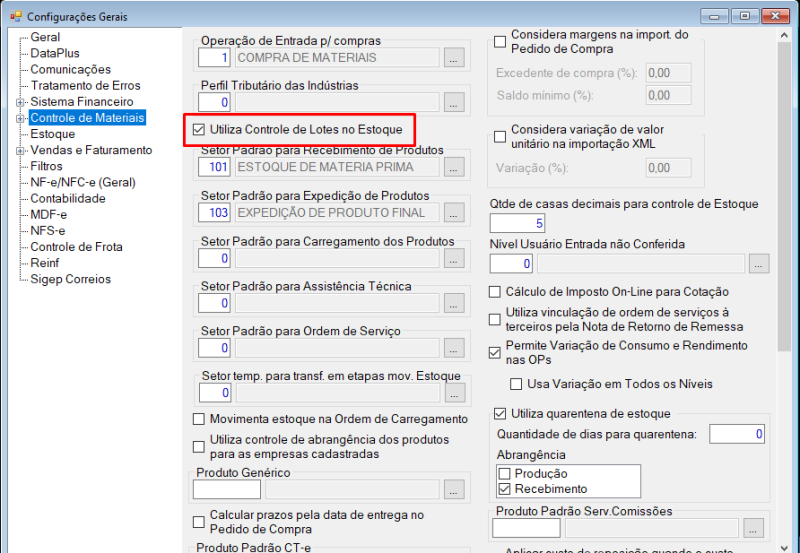The width and height of the screenshot is (800, 553).
Task: Toggle Utiliza quarentena de estoque
Action: tap(500, 413)
